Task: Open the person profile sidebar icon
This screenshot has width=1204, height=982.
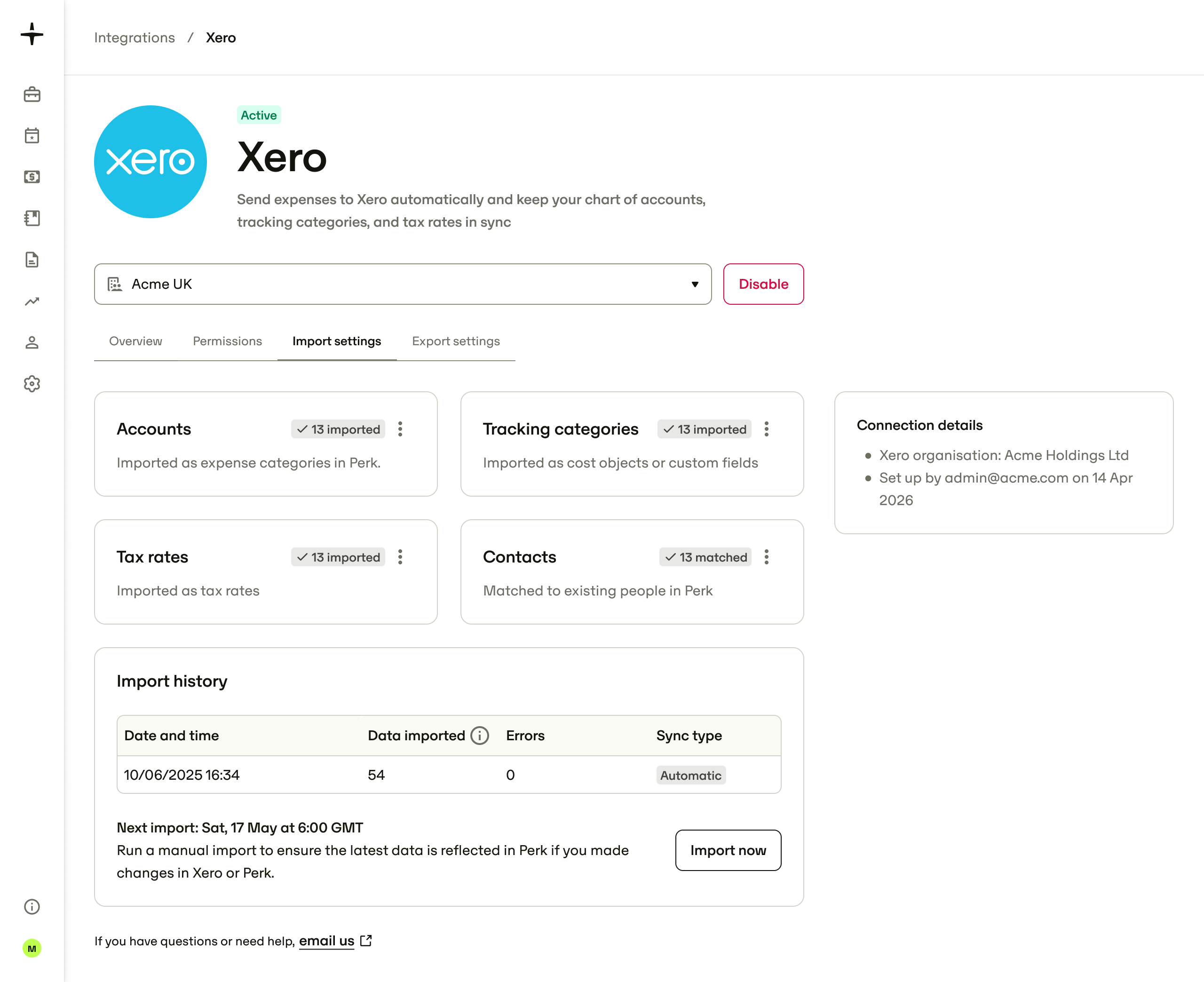Action: [32, 342]
